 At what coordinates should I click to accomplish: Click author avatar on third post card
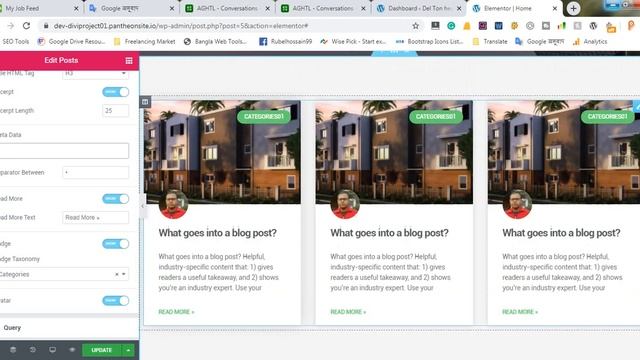[517, 204]
